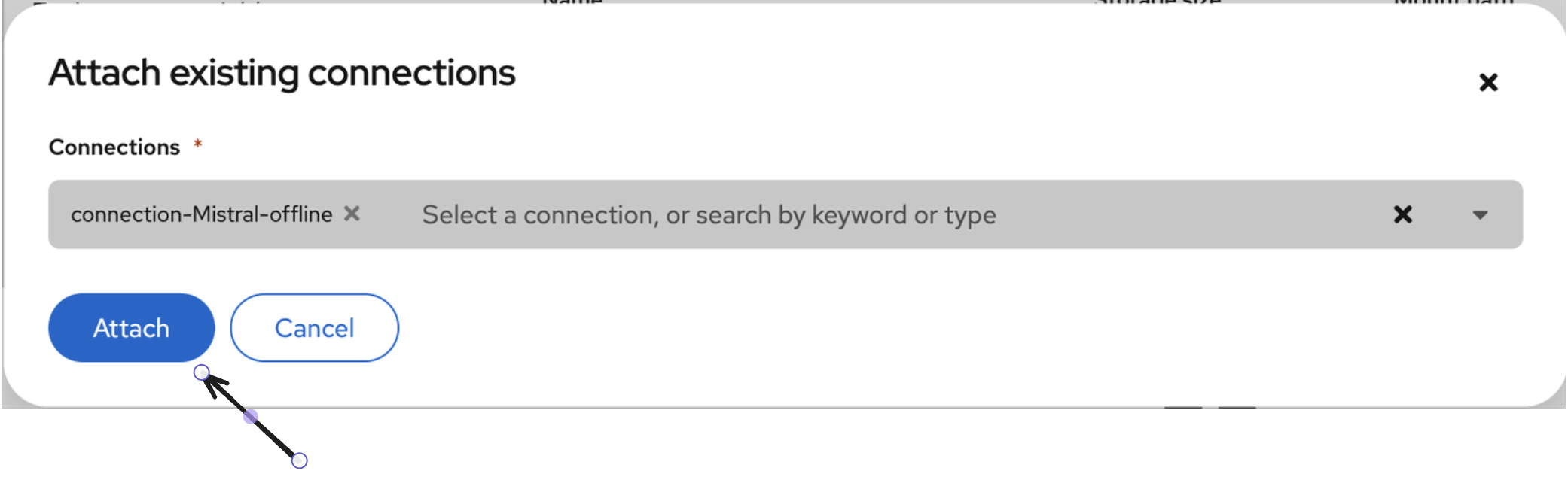The width and height of the screenshot is (1568, 477).
Task: Click the partially hidden Name column header
Action: (572, 2)
